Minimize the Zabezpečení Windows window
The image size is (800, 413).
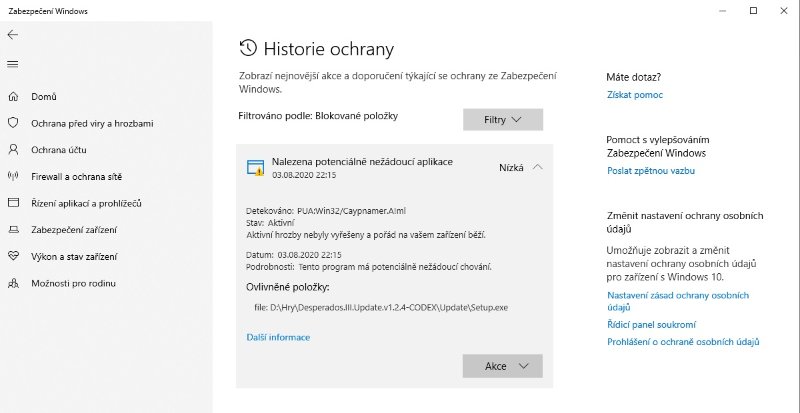(722, 11)
